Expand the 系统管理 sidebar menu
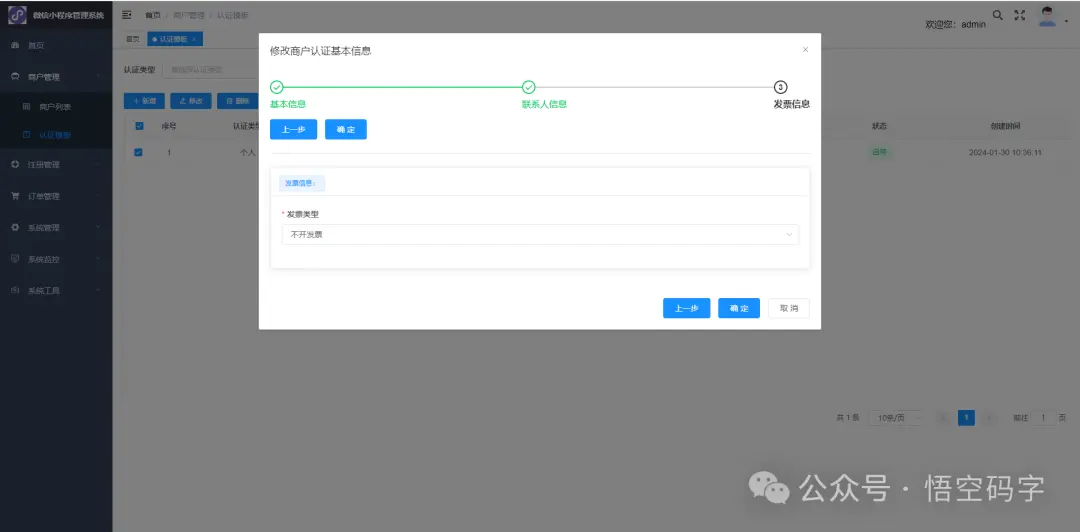The width and height of the screenshot is (1080, 532). click(98, 227)
